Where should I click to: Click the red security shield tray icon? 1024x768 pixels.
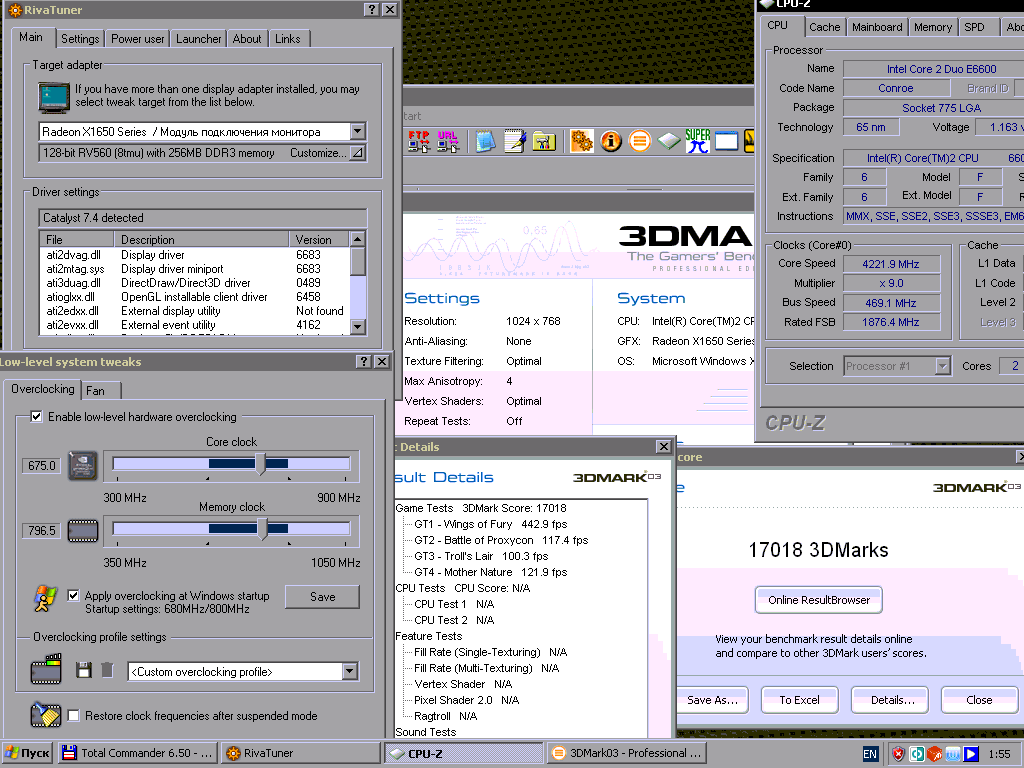click(899, 754)
